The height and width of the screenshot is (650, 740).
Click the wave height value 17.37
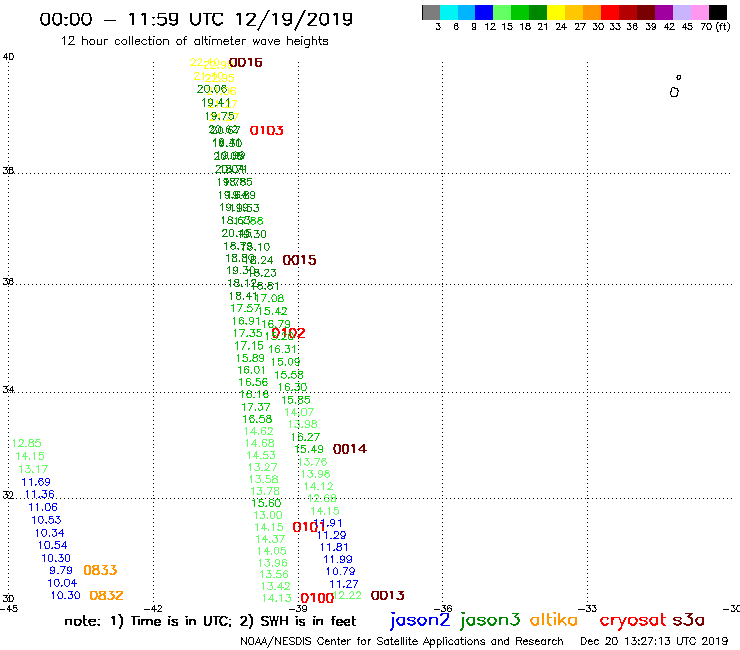(256, 407)
